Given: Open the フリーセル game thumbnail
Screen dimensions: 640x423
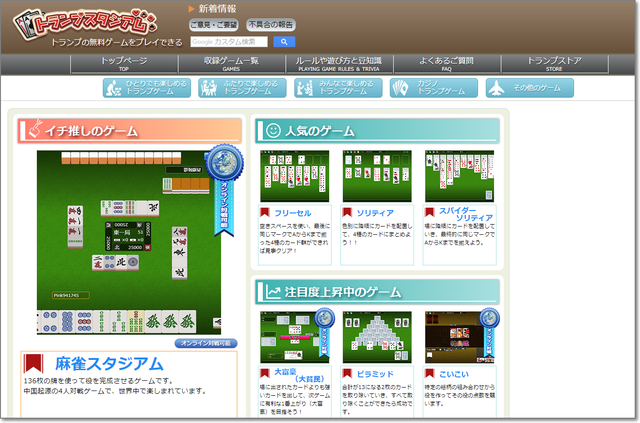Looking at the screenshot, I should click(x=293, y=178).
